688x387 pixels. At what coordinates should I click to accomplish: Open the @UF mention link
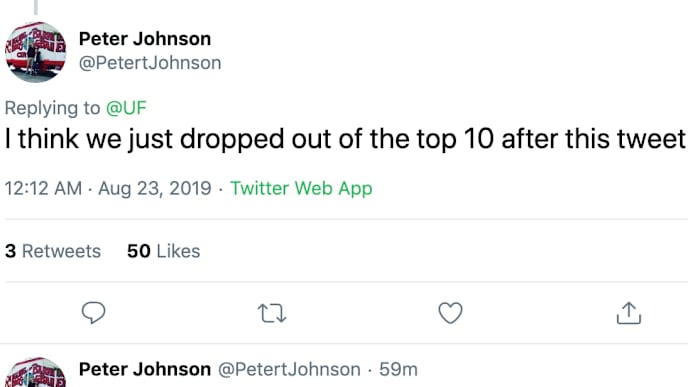[126, 108]
